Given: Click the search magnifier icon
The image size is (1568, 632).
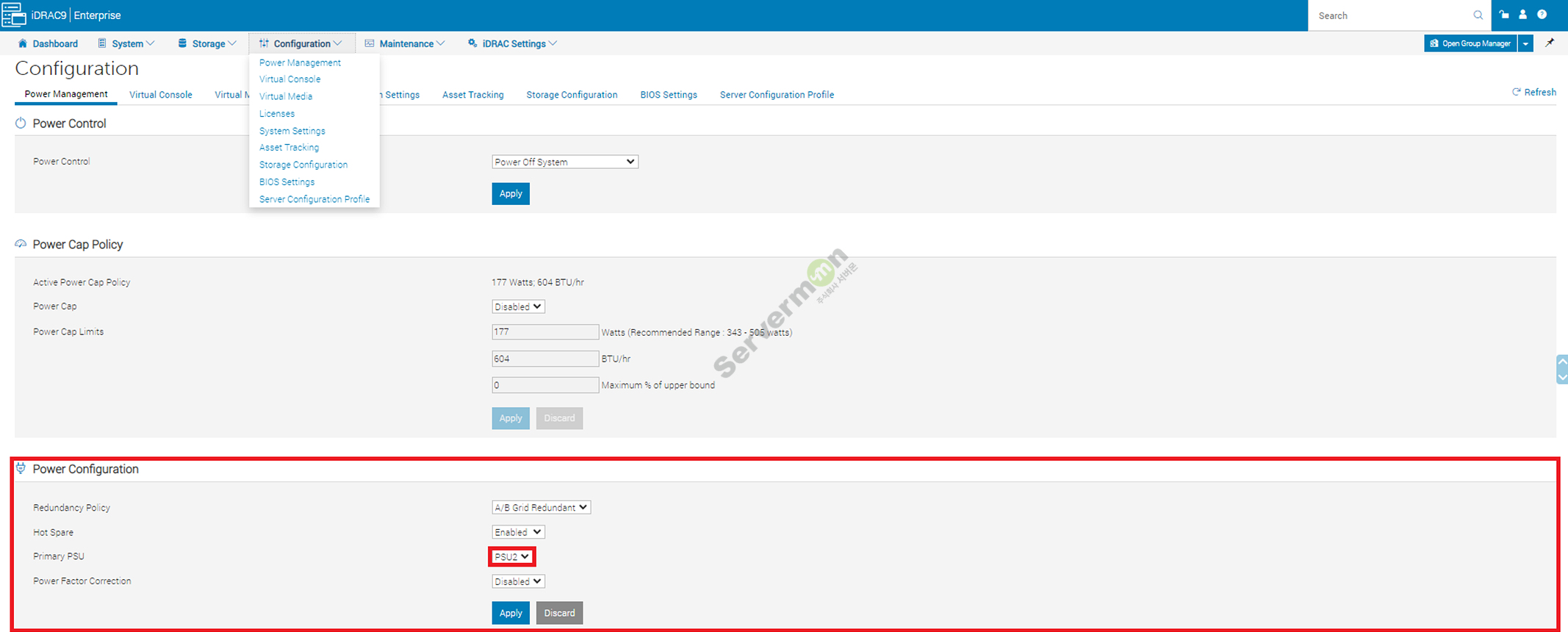Looking at the screenshot, I should pos(1478,15).
